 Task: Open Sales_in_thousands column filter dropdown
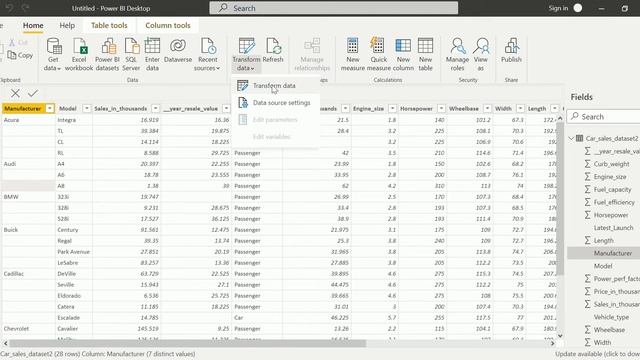[156, 109]
